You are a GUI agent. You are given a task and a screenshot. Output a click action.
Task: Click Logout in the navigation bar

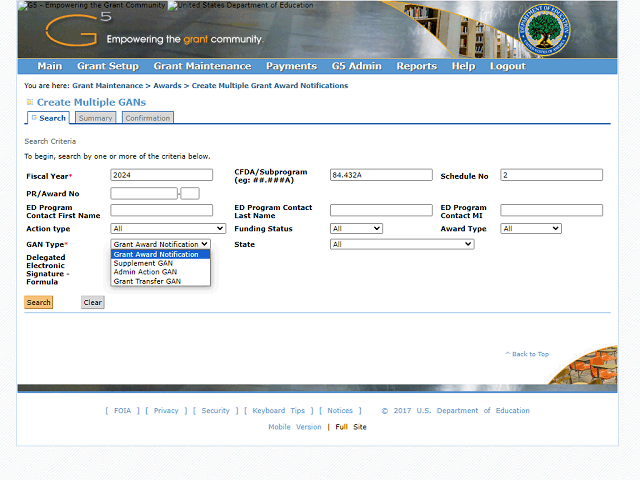508,66
